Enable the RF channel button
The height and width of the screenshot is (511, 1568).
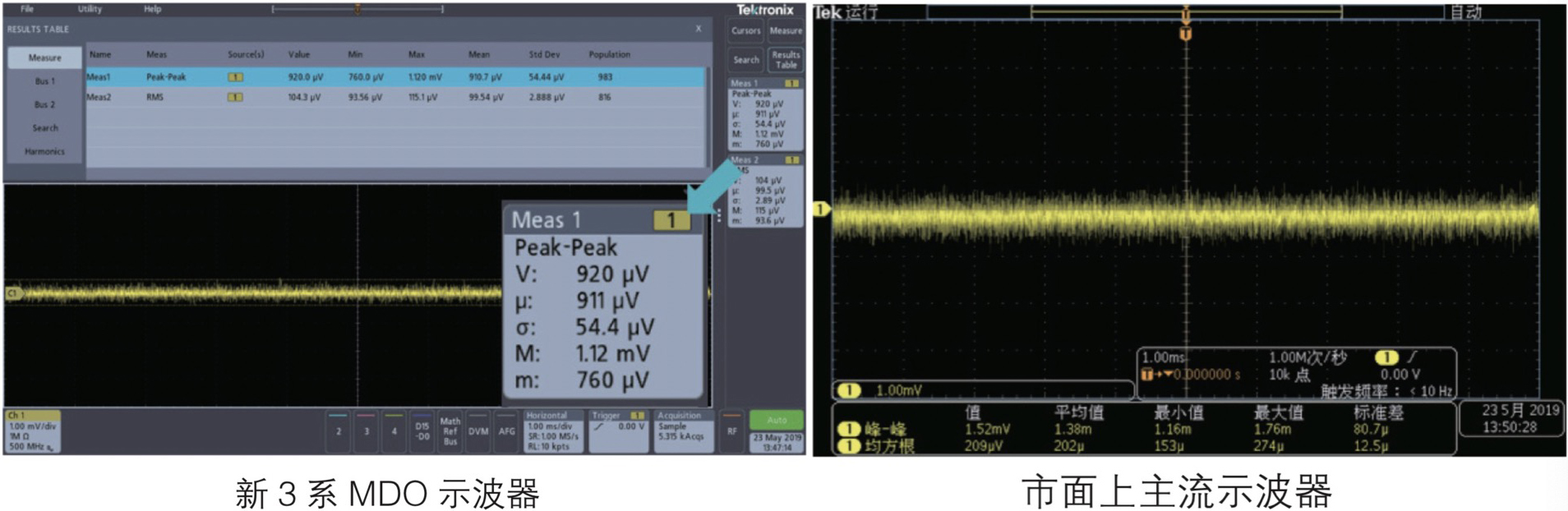pos(732,430)
